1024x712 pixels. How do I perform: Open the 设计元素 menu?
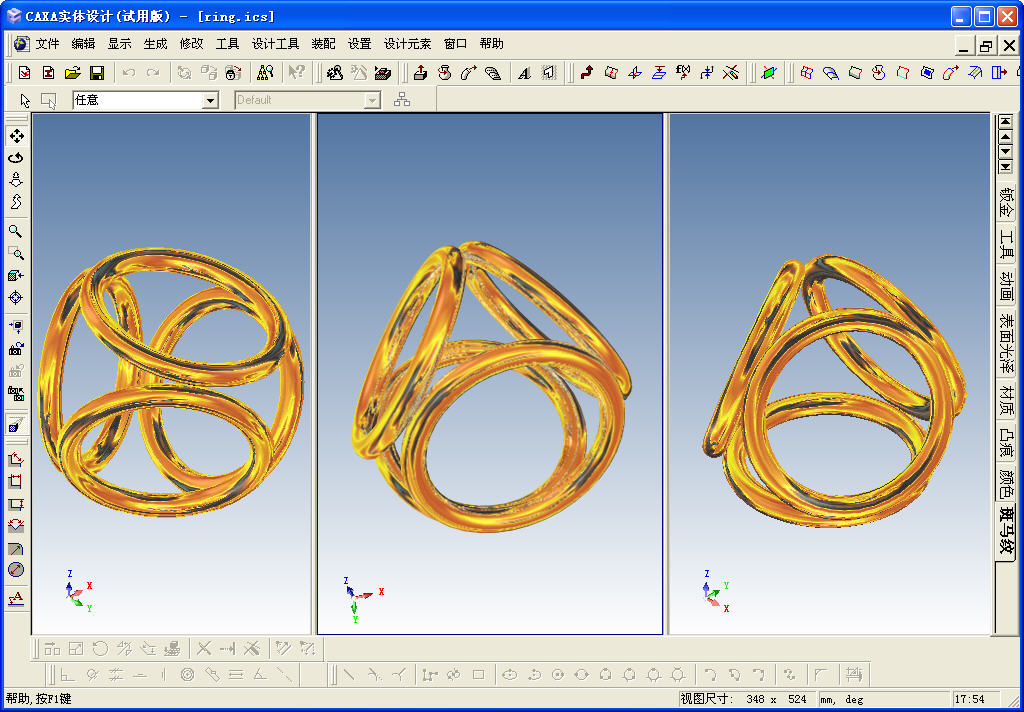pyautogui.click(x=408, y=44)
